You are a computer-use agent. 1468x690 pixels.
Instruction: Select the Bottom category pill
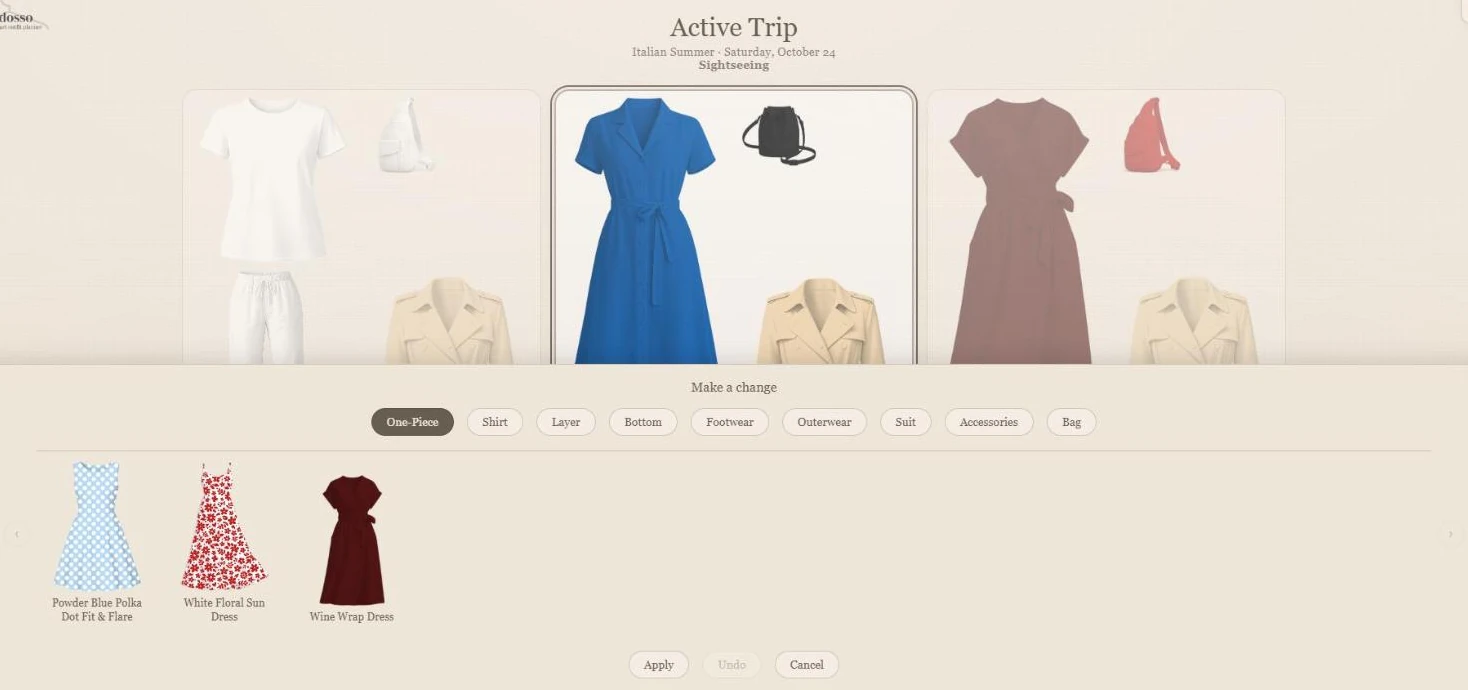coord(643,422)
